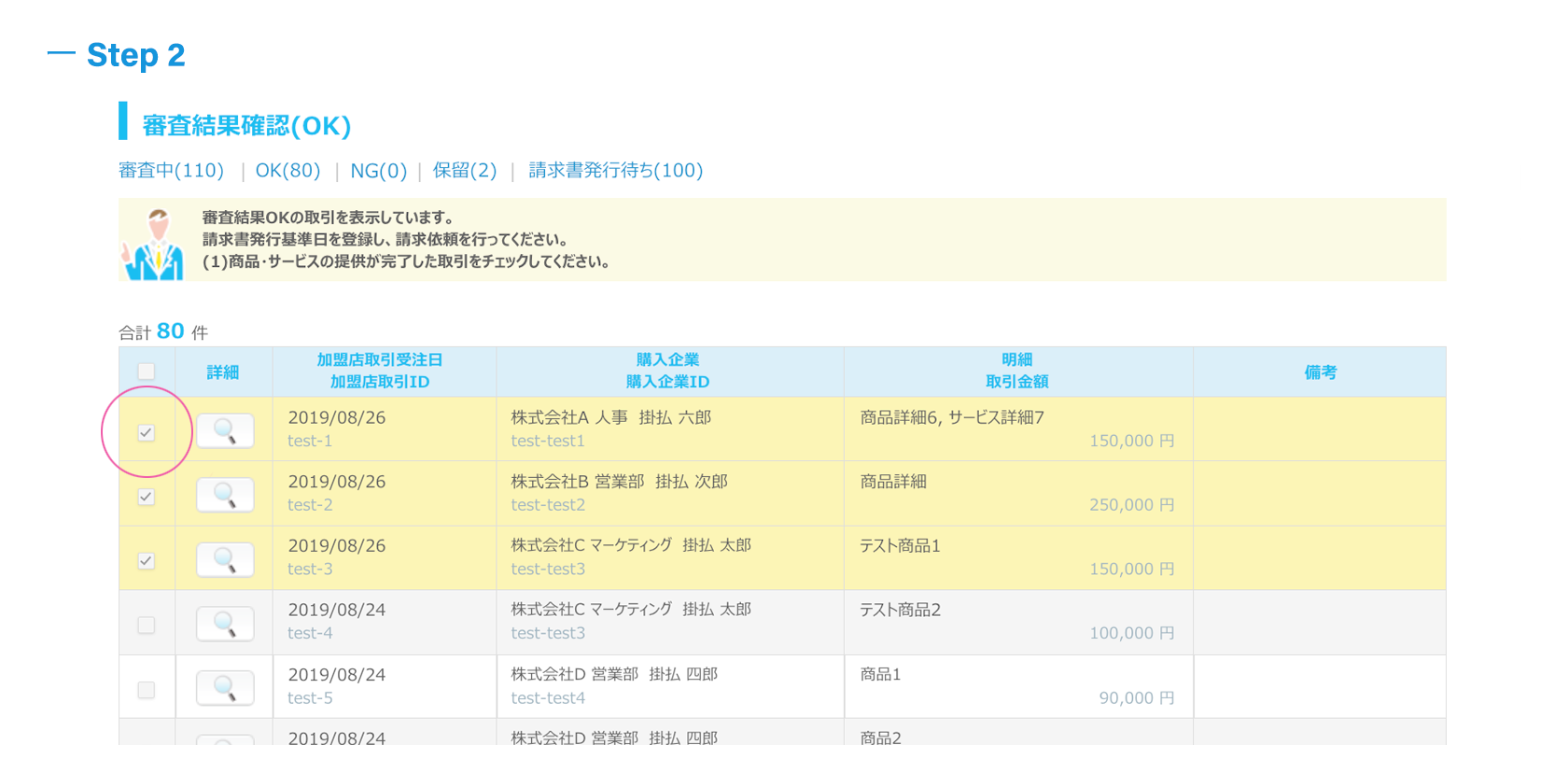
Task: Open buyer company ID test-test1
Action: pos(548,442)
